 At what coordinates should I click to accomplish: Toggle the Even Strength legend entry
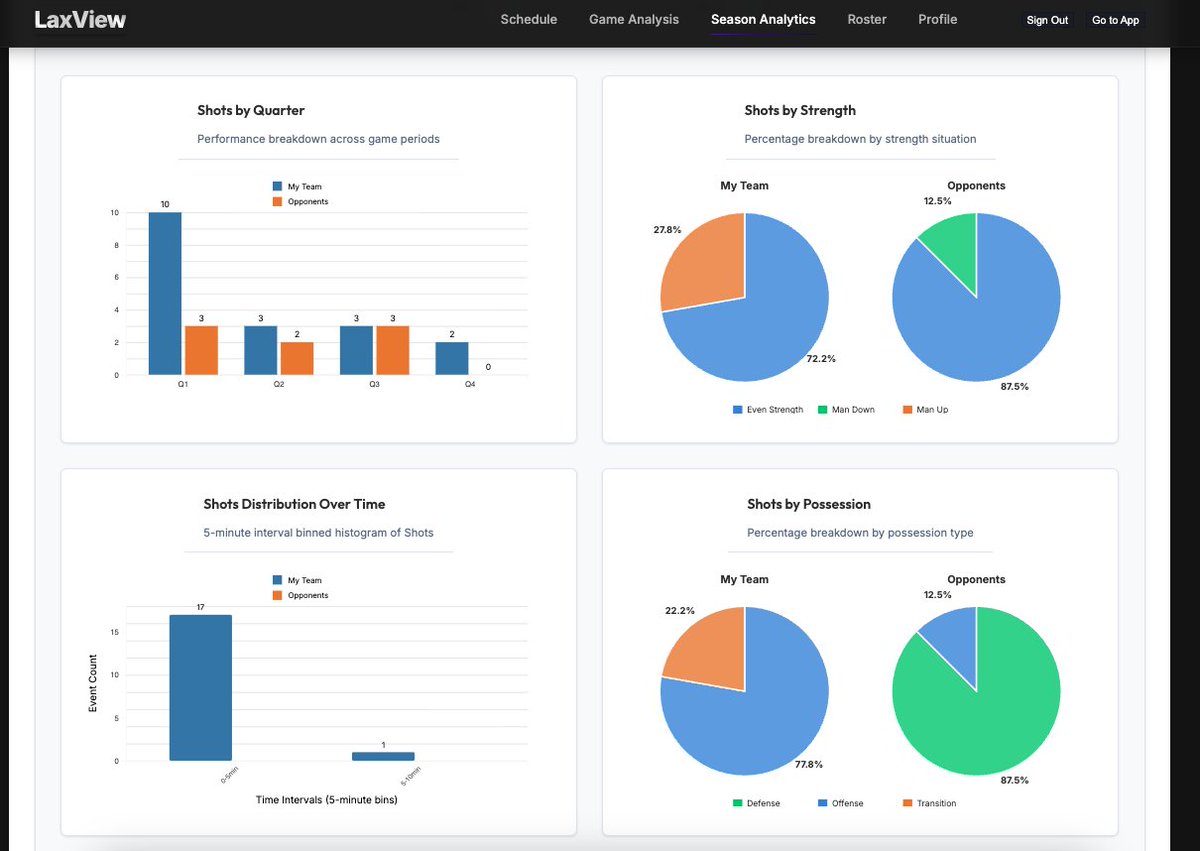tap(767, 409)
